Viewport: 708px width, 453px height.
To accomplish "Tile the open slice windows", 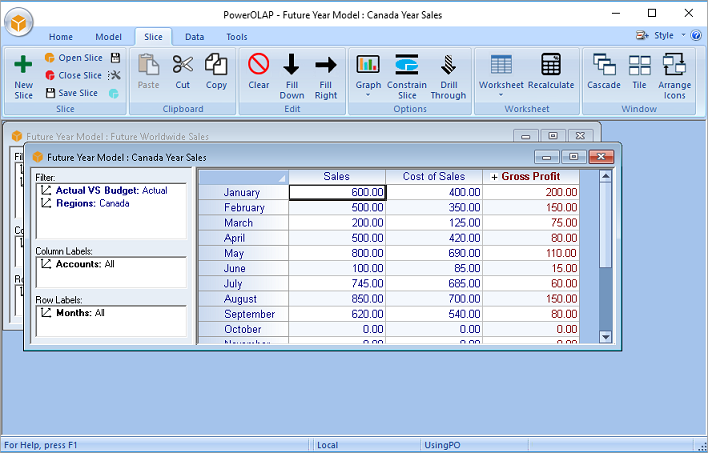I will point(639,74).
